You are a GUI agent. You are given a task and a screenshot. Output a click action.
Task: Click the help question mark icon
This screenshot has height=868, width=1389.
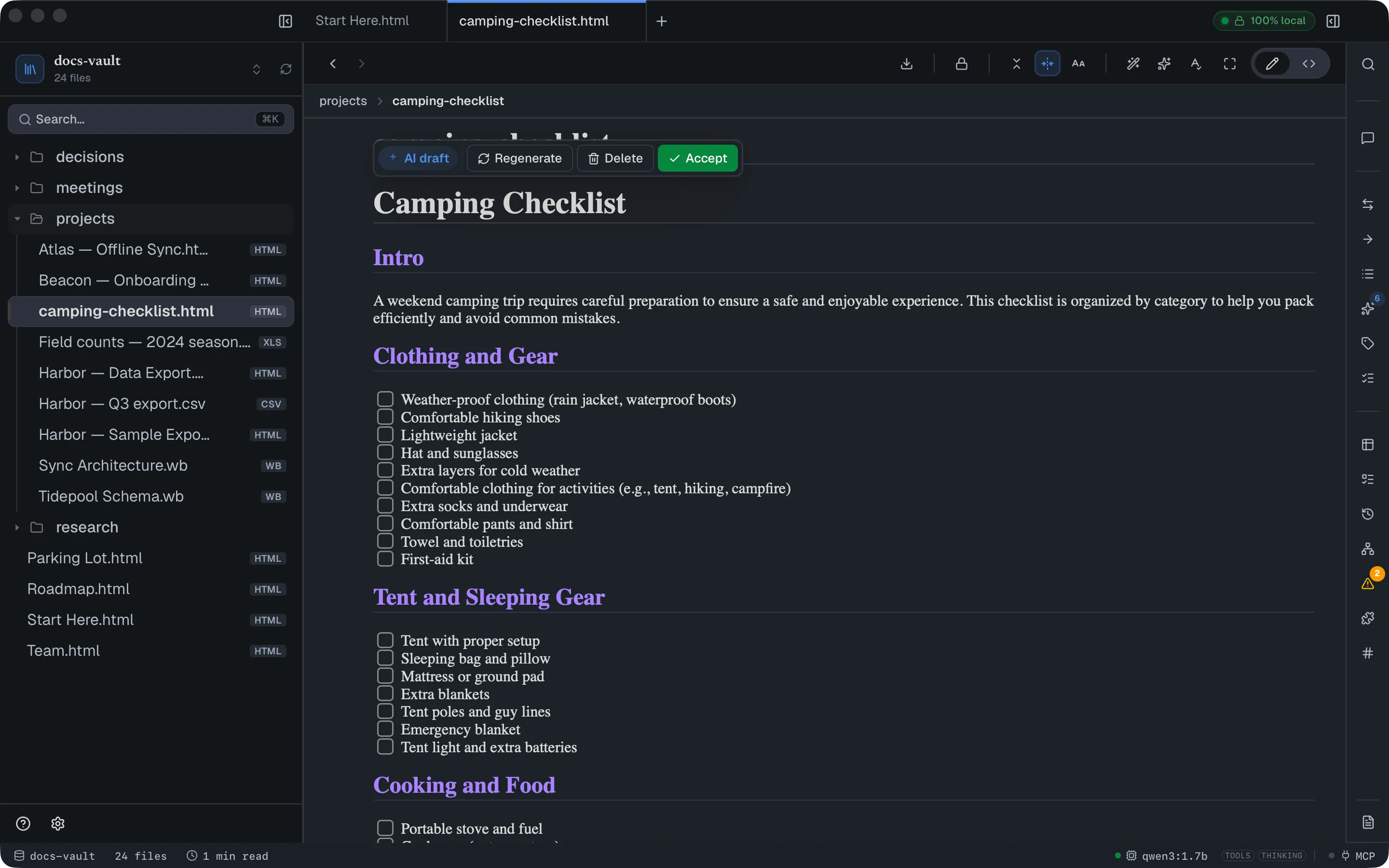click(x=23, y=824)
